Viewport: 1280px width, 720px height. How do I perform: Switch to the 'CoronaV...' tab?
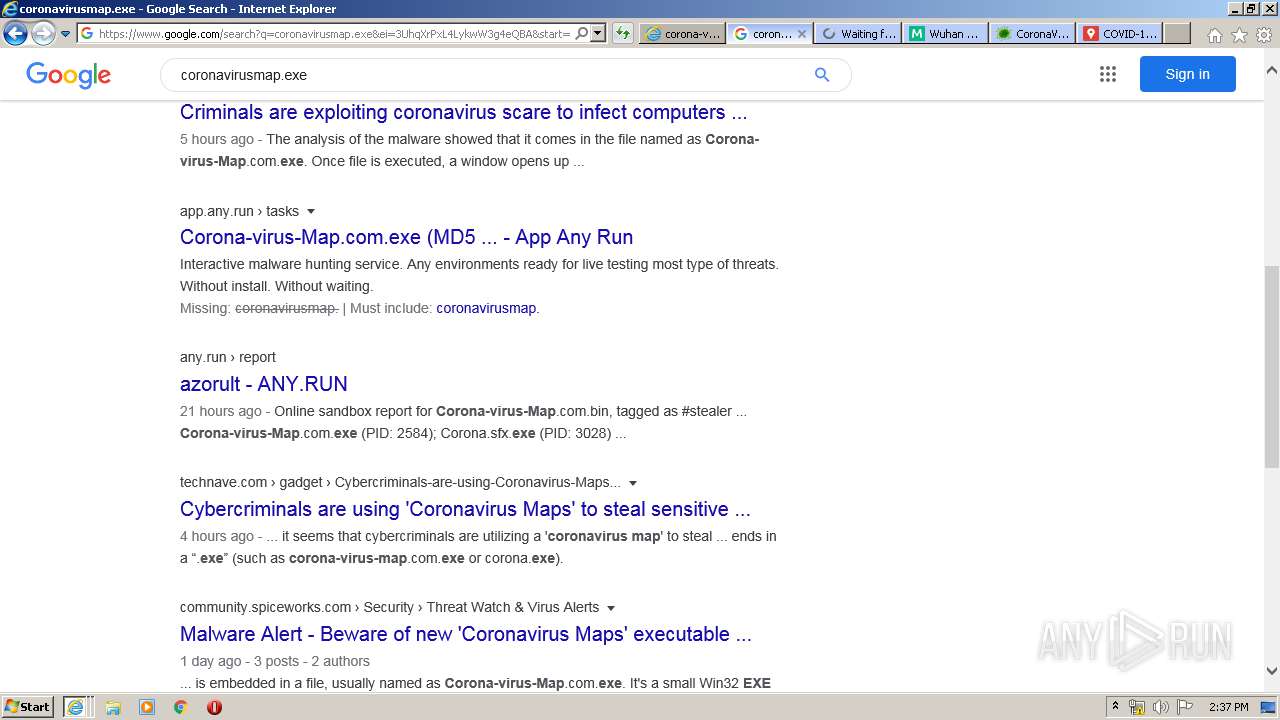(1033, 33)
